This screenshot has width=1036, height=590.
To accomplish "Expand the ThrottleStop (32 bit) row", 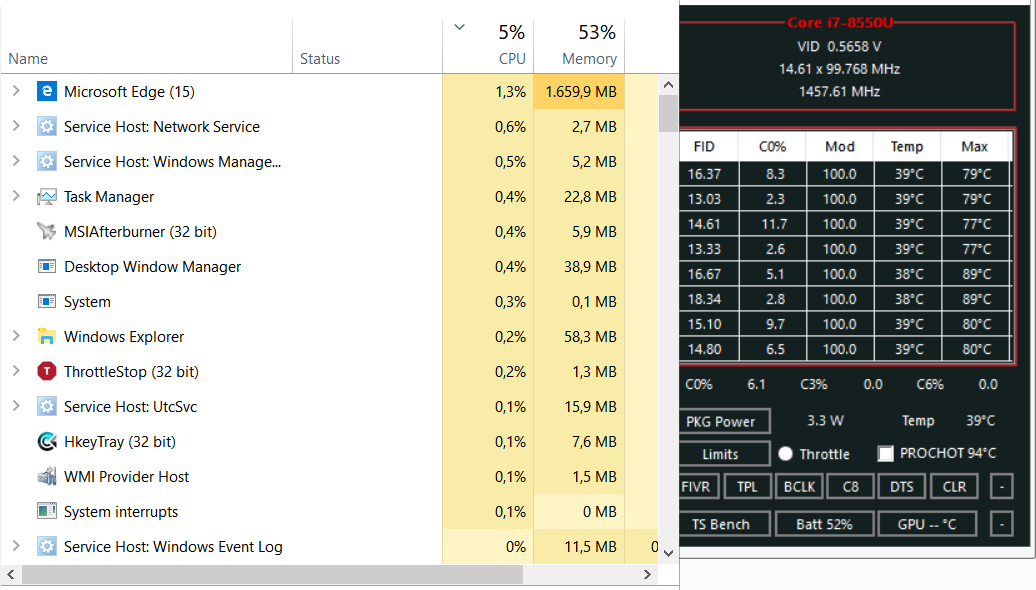I will coord(17,371).
